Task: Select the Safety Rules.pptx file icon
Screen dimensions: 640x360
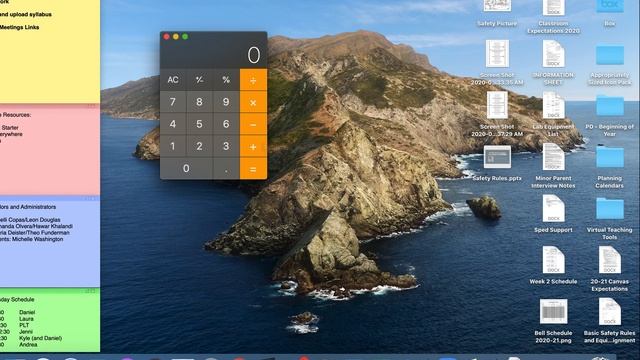Action: 497,157
